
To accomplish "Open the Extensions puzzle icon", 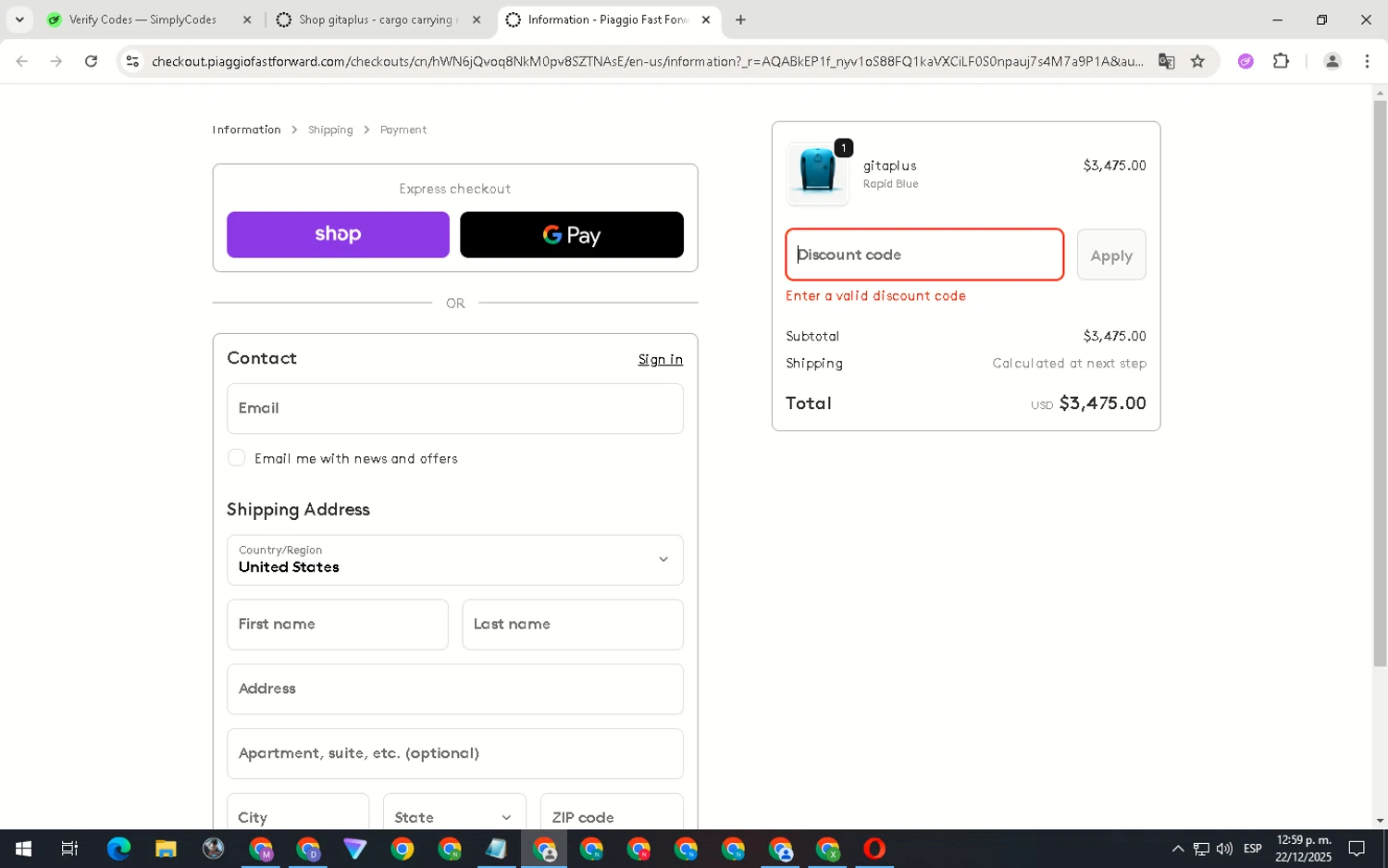I will (x=1281, y=61).
